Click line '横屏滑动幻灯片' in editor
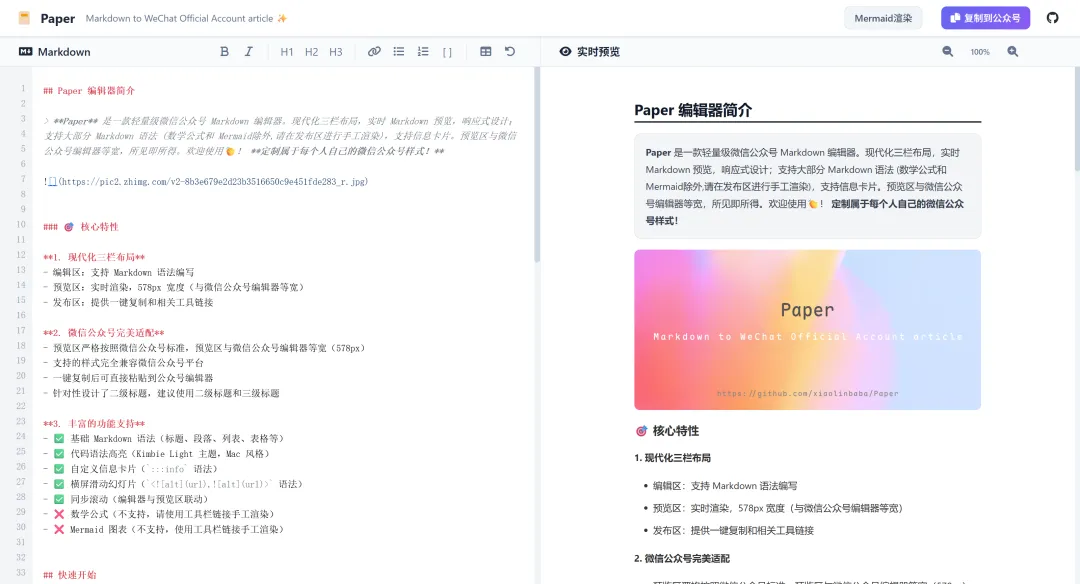This screenshot has height=584, width=1080. 173,484
